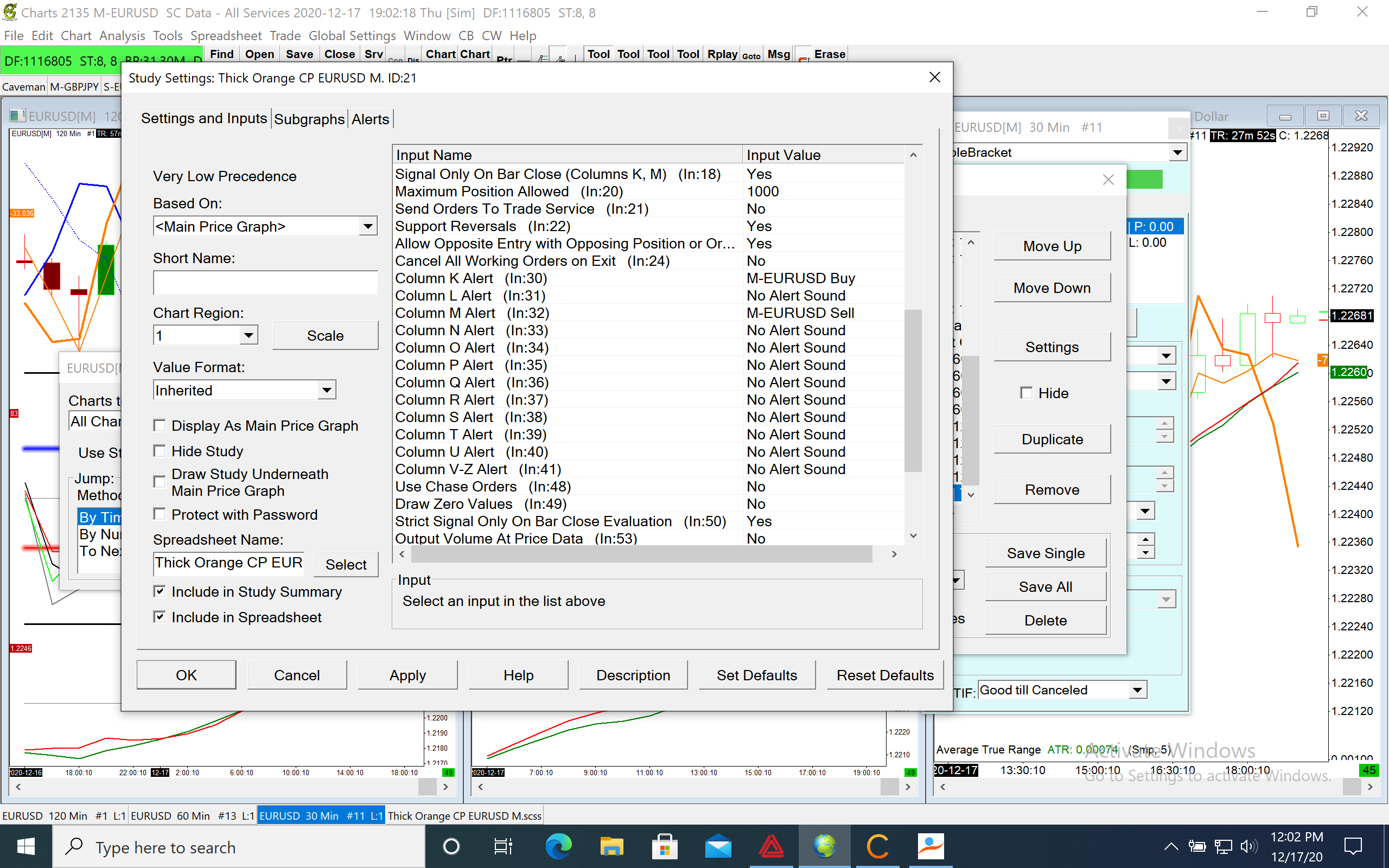Screen dimensions: 1389x868
Task: Open File Explorer from the taskbar
Action: (x=611, y=847)
